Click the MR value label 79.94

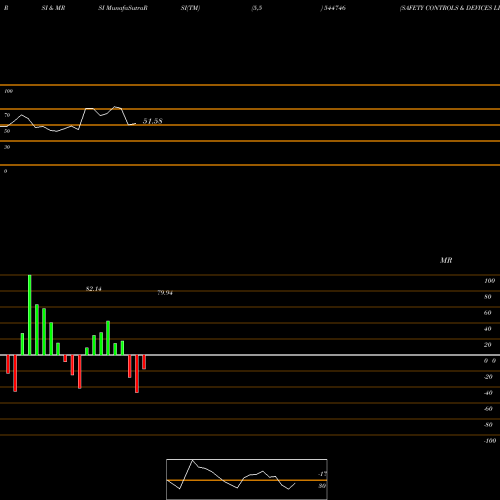[165, 293]
